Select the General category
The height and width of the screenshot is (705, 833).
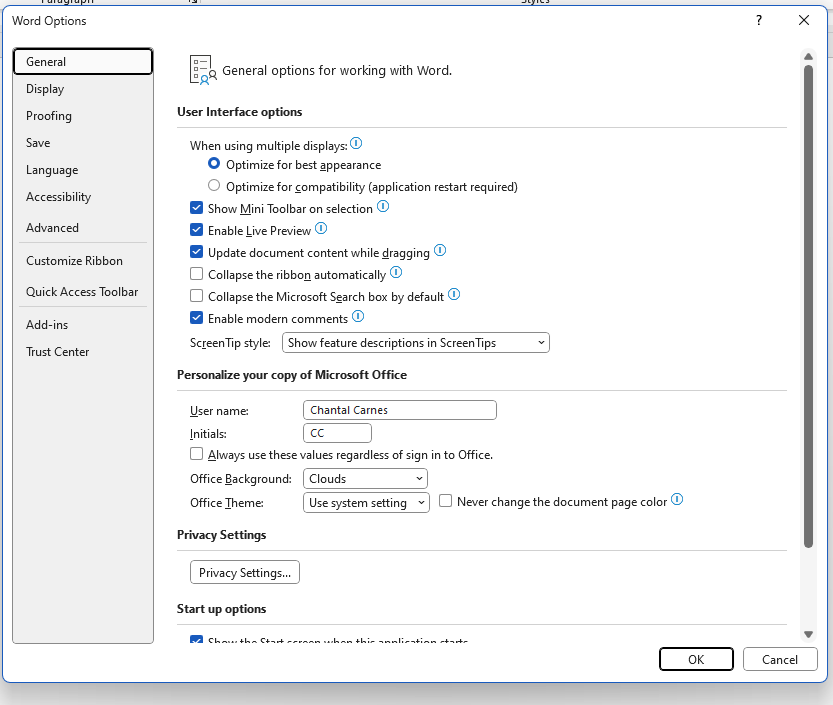[x=83, y=62]
